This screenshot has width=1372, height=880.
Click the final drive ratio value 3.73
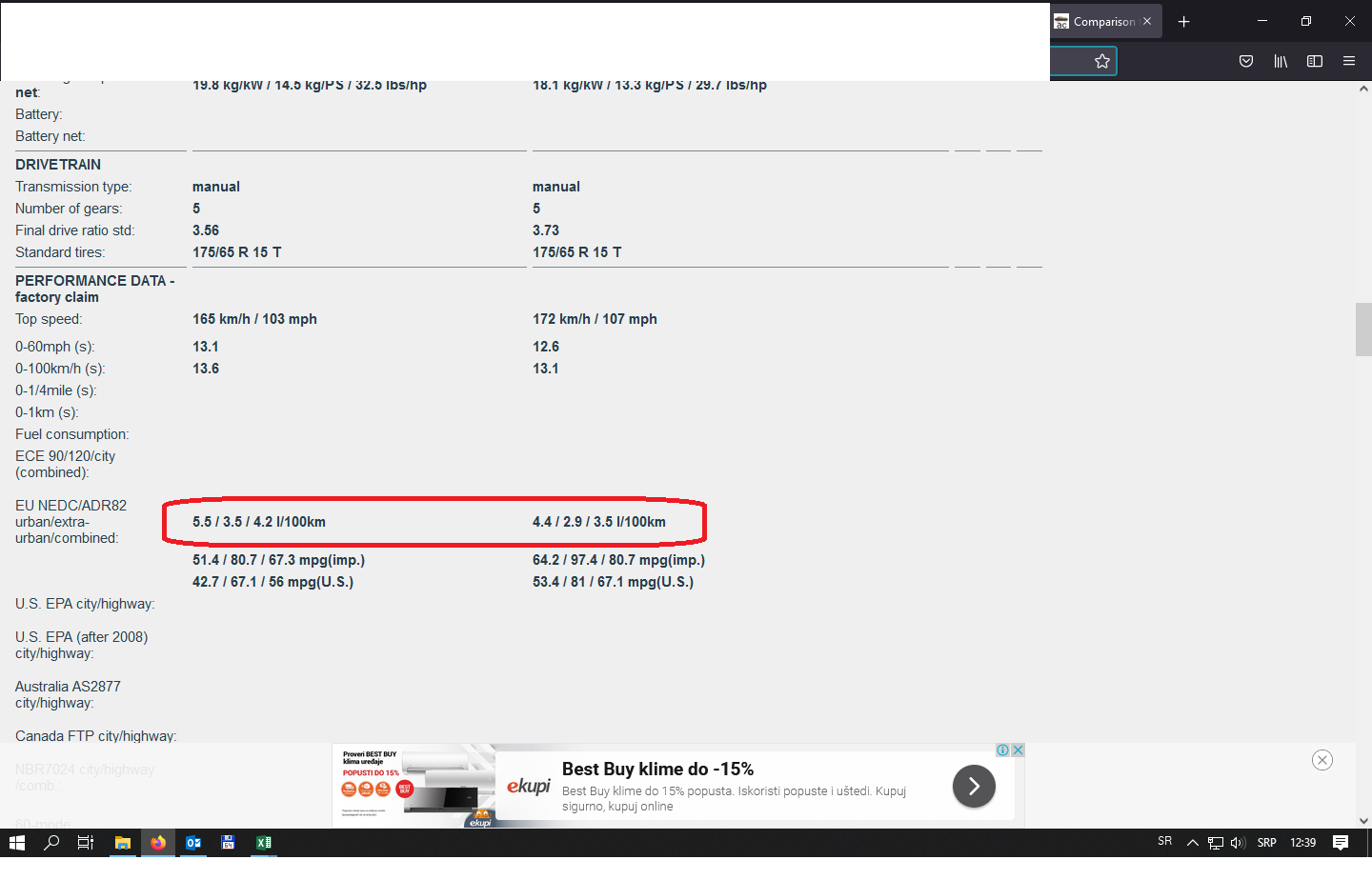point(546,230)
